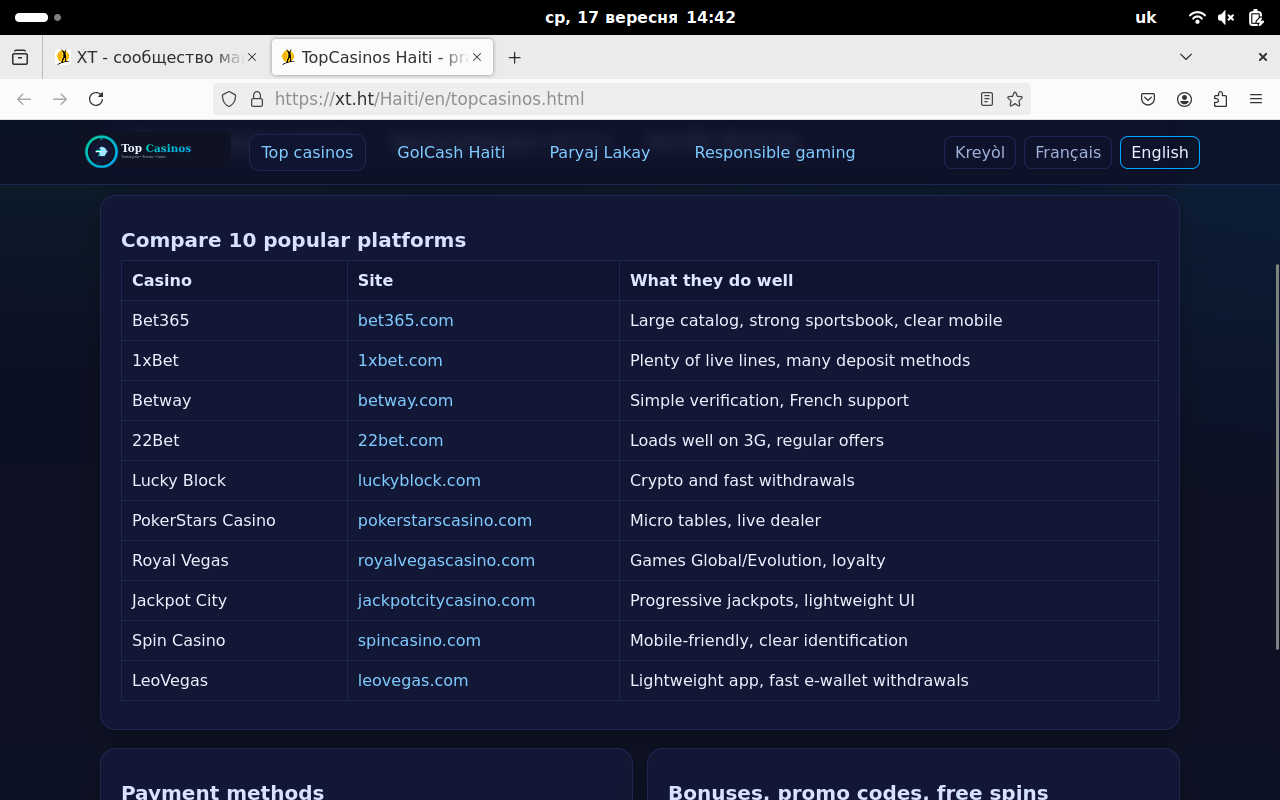Click the Bet365 casino name cell
This screenshot has width=1280, height=800.
[x=234, y=320]
